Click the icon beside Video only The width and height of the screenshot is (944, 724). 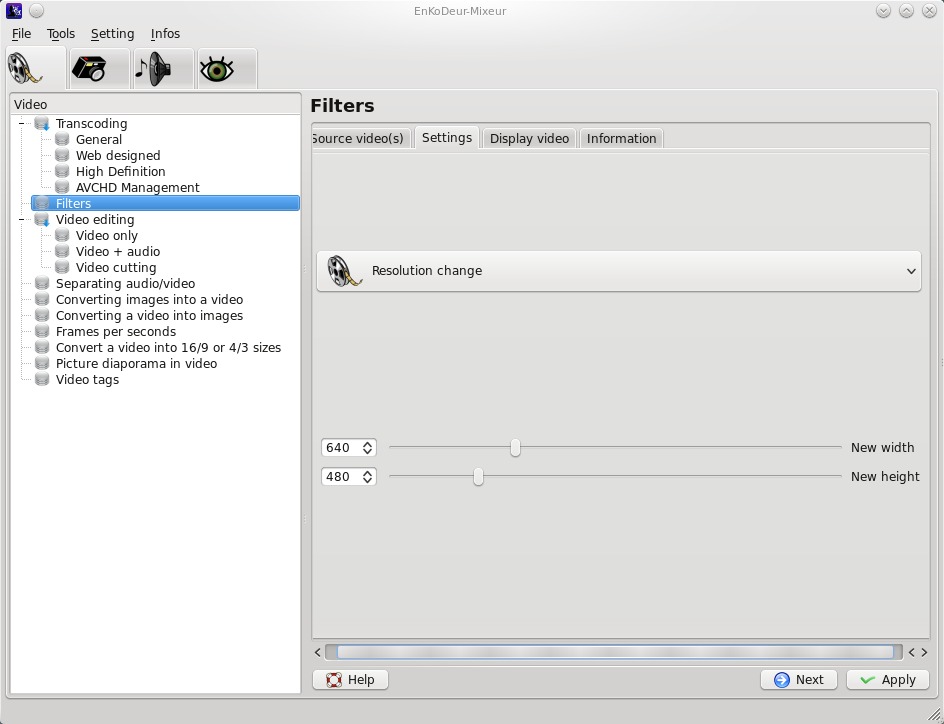coord(62,235)
